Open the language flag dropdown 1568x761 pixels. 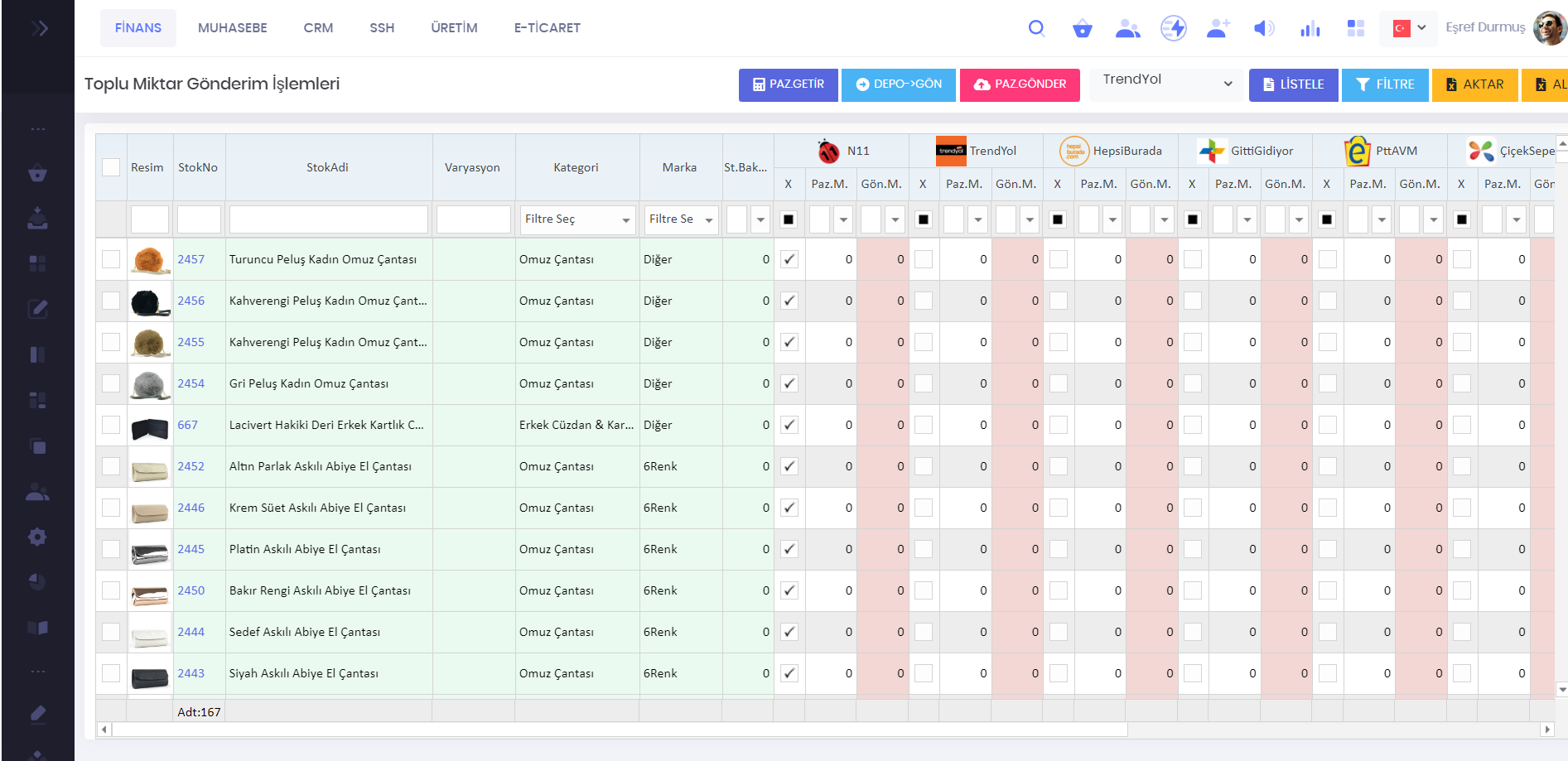1408,28
